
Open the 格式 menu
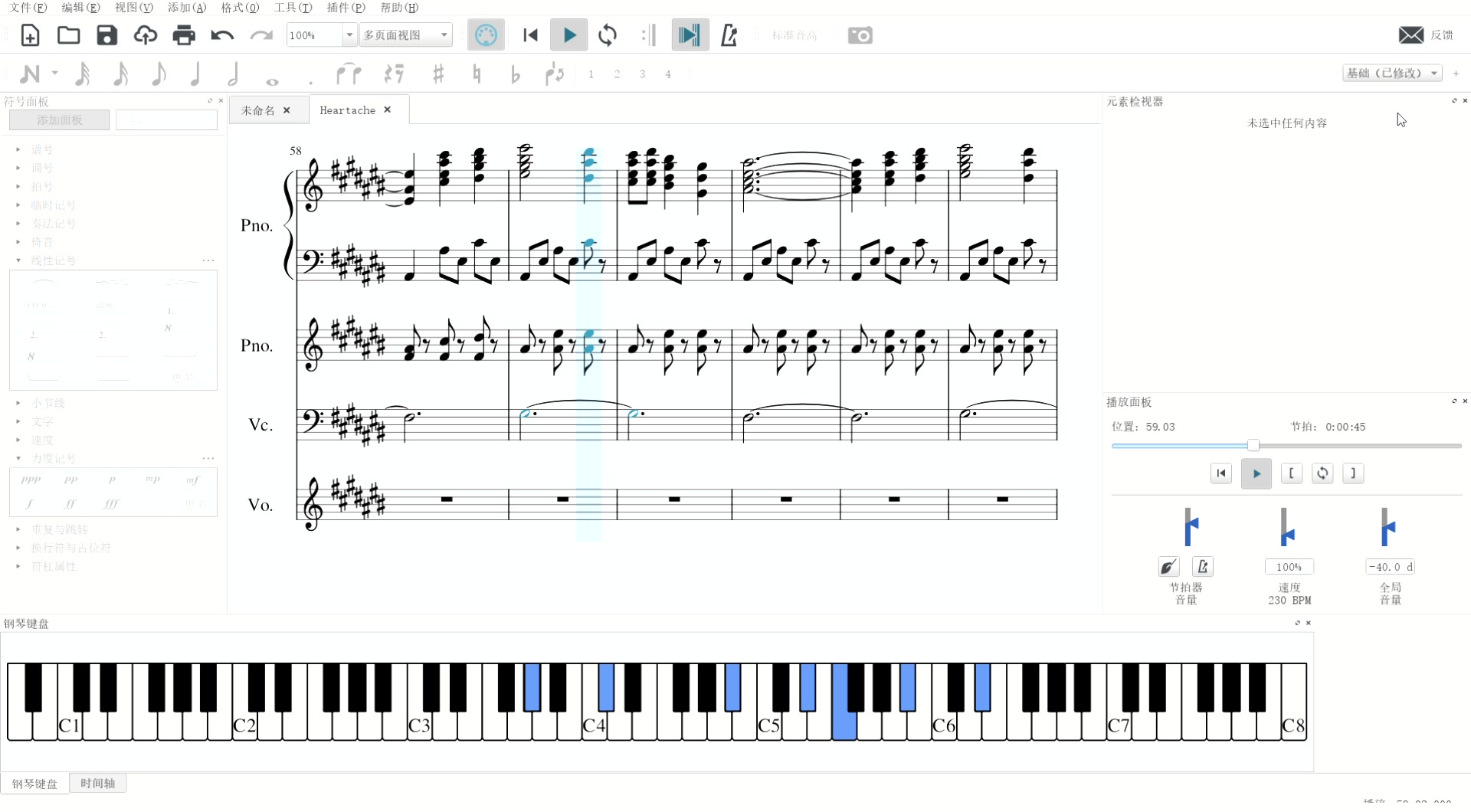240,8
